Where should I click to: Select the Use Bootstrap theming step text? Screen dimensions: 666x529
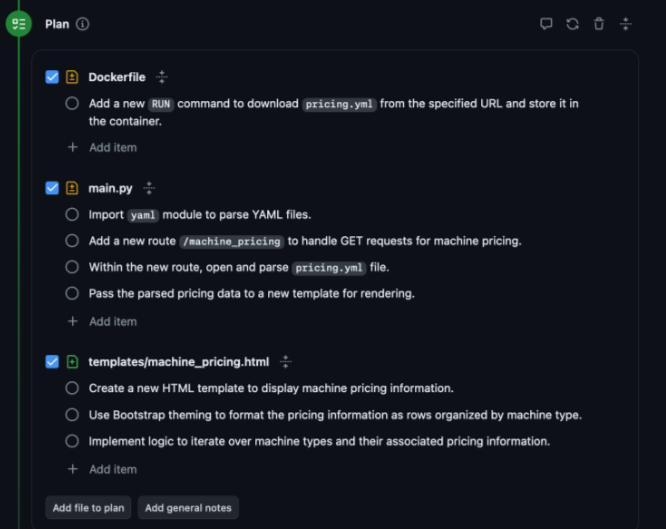tap(335, 415)
